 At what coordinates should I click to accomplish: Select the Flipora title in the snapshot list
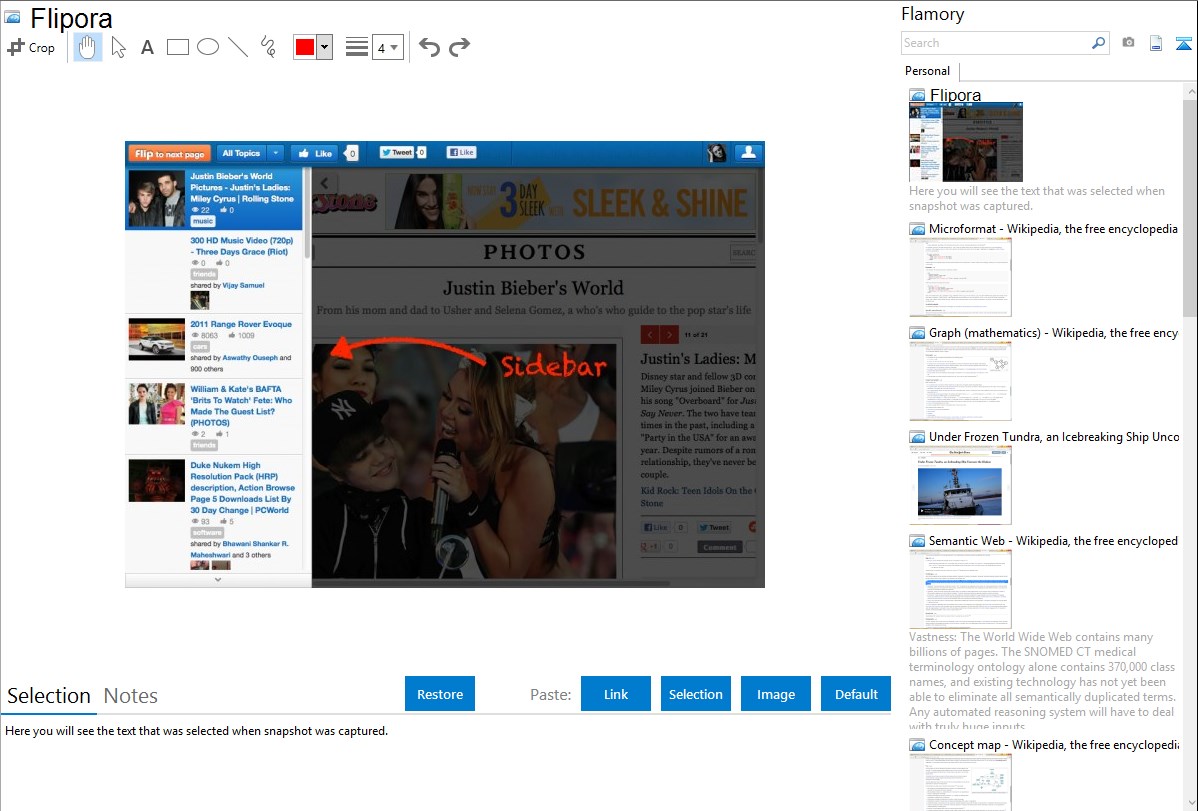955,95
